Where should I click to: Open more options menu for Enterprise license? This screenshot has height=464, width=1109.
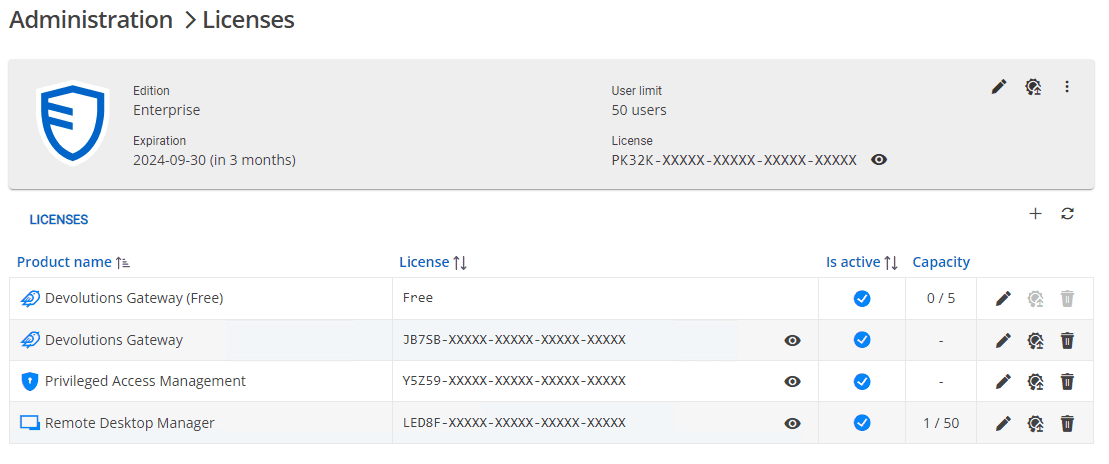pos(1067,87)
